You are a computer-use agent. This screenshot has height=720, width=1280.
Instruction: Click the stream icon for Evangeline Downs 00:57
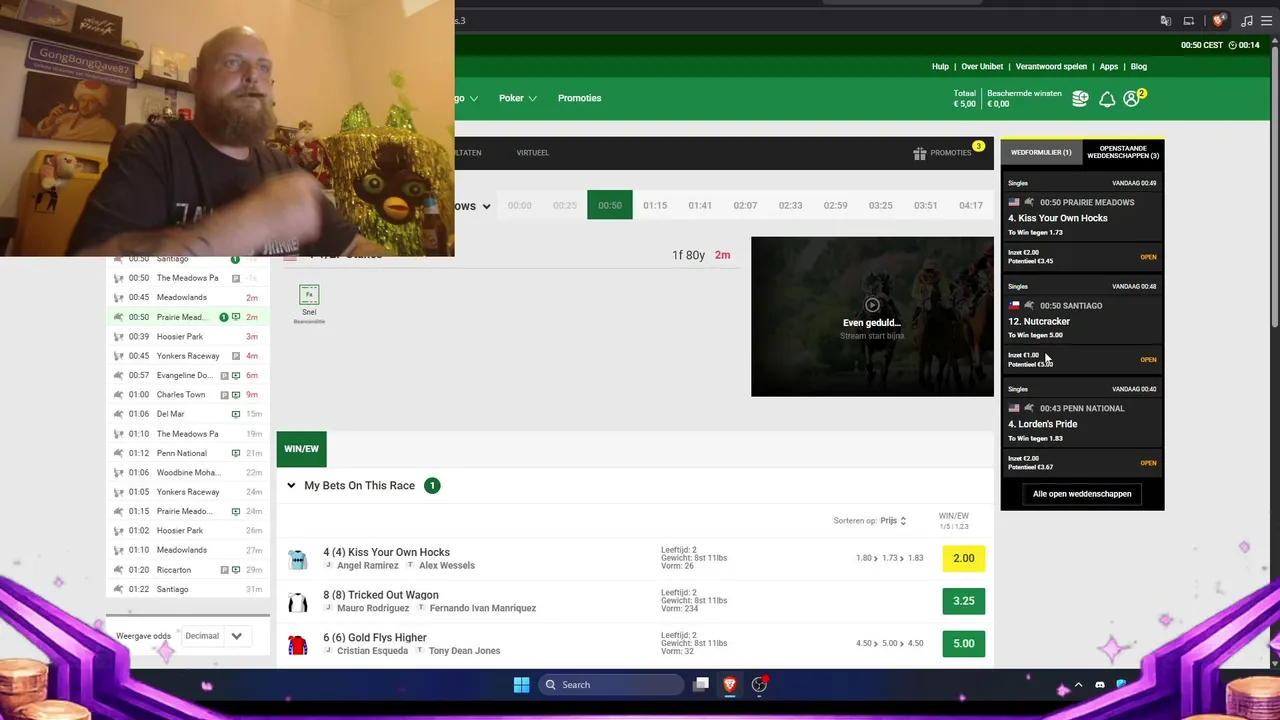click(x=236, y=375)
